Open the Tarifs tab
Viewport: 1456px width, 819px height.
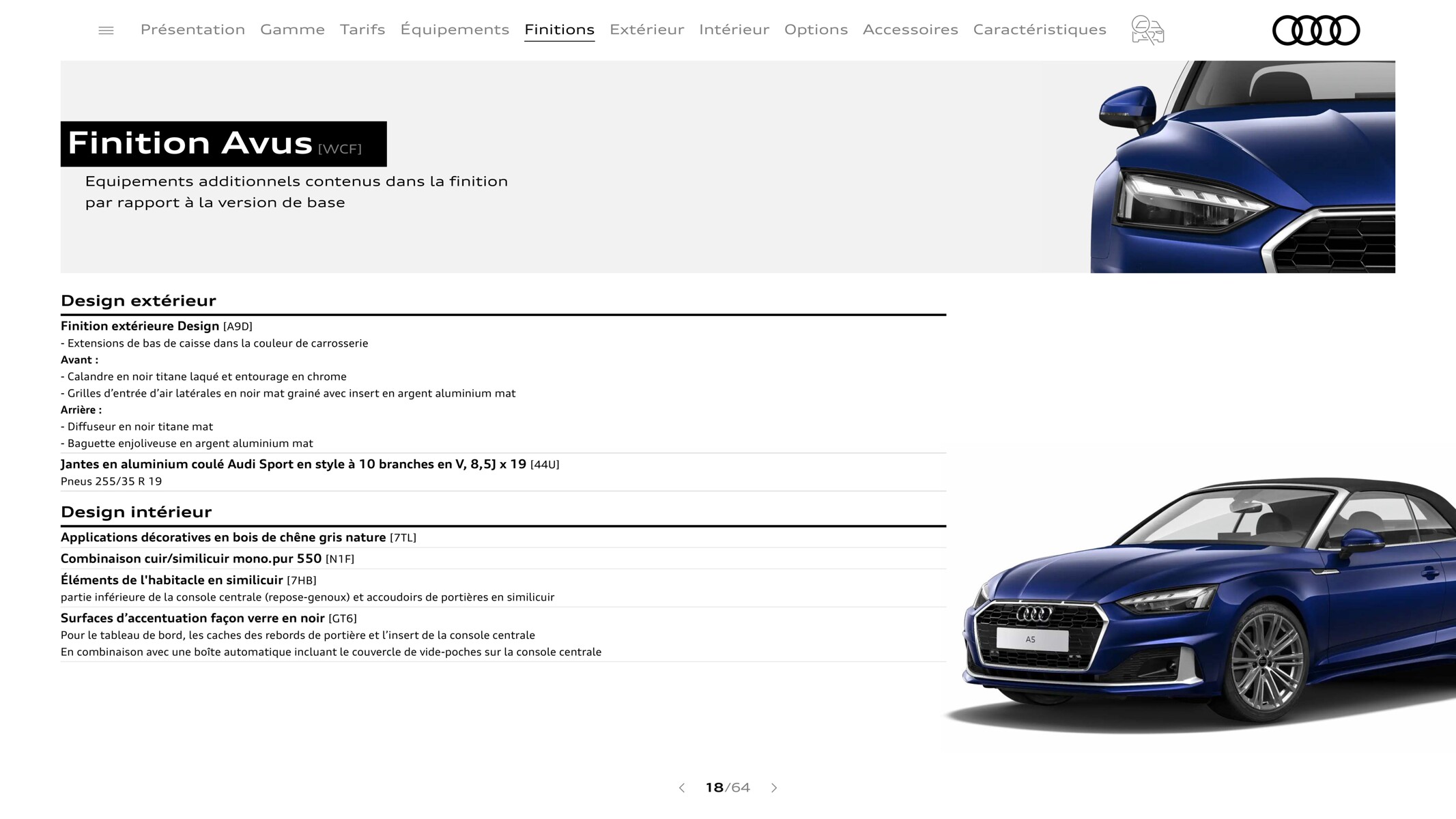(362, 29)
